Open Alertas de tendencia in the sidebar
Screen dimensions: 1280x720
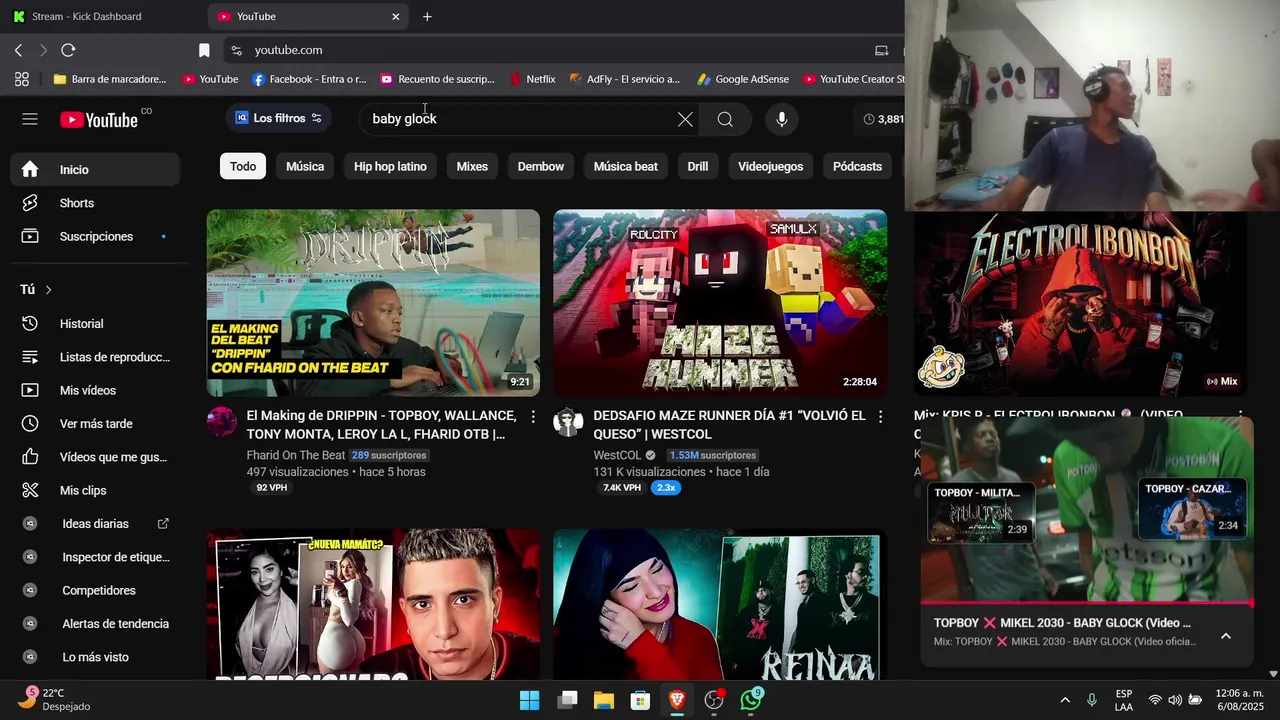coord(95,623)
